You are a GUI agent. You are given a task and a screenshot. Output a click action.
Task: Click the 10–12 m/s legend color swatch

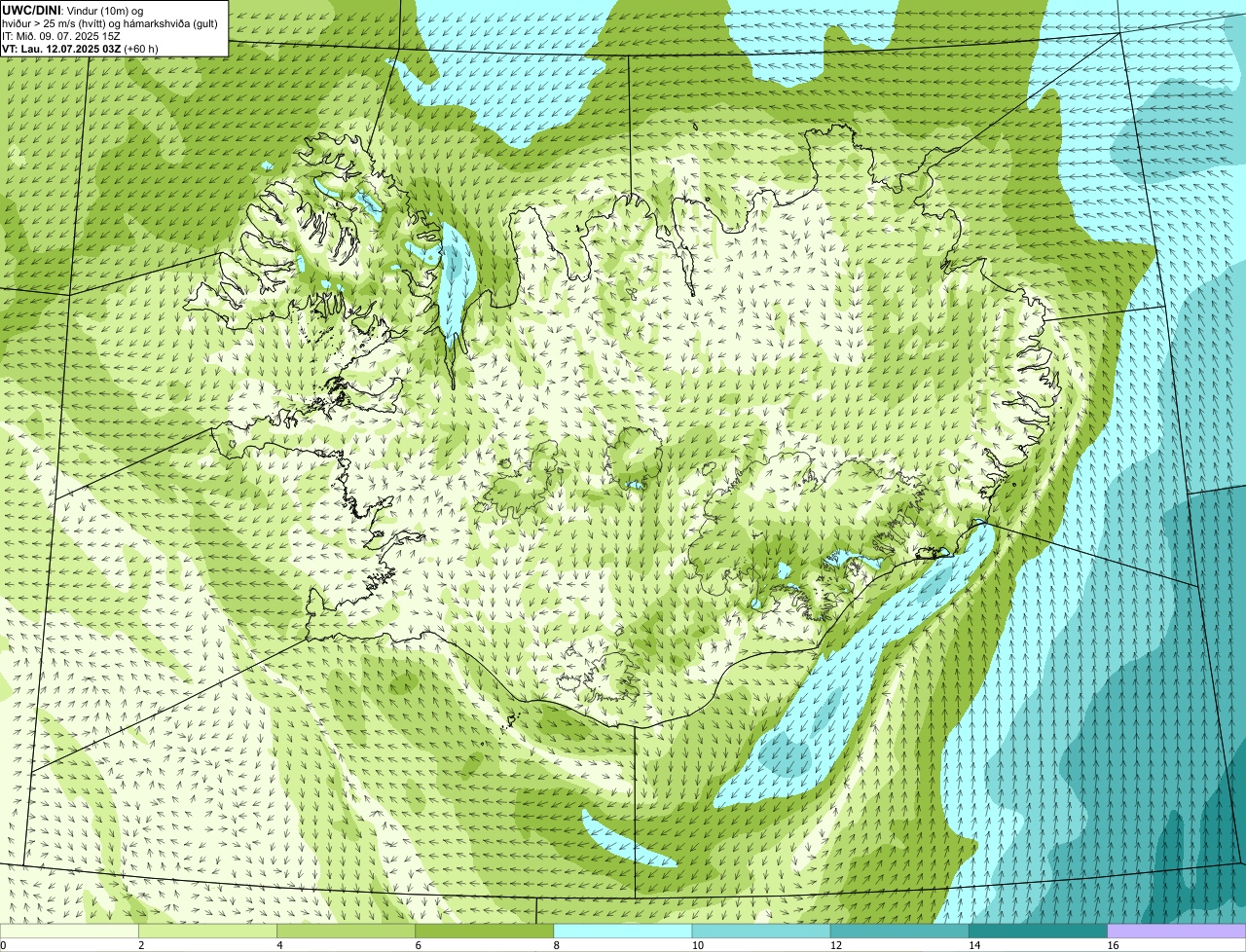coord(761,931)
